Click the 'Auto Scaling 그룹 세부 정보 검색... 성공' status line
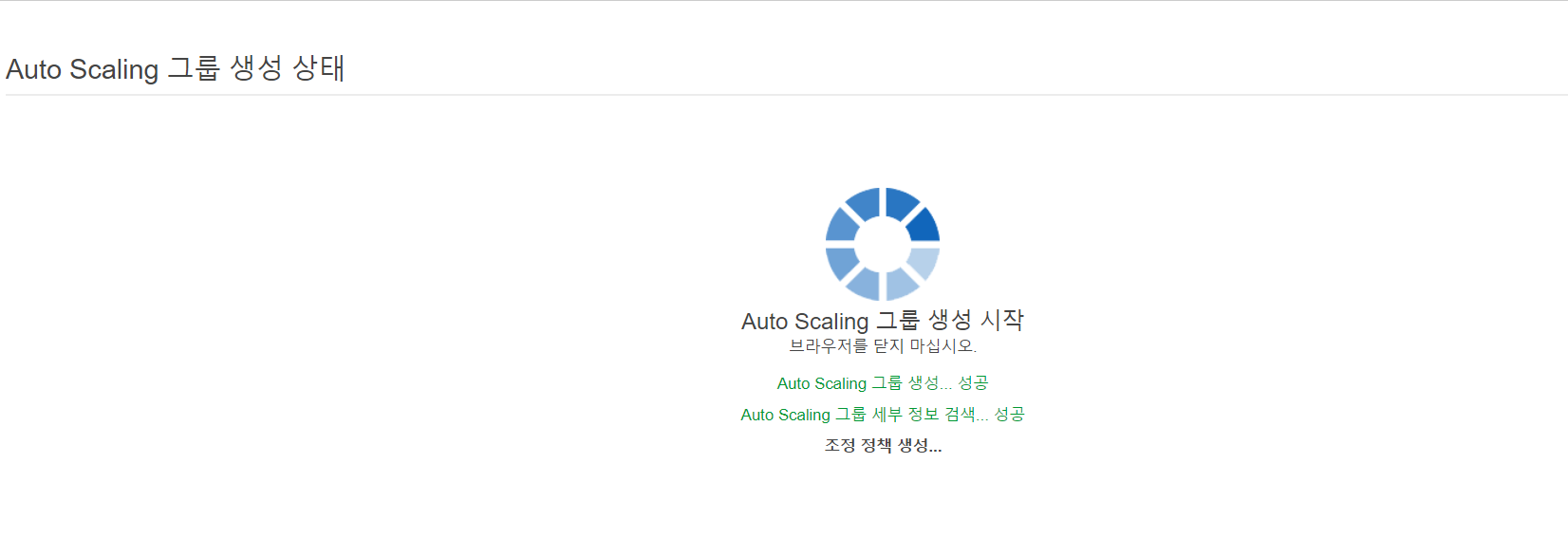The height and width of the screenshot is (556, 1568). point(883,415)
